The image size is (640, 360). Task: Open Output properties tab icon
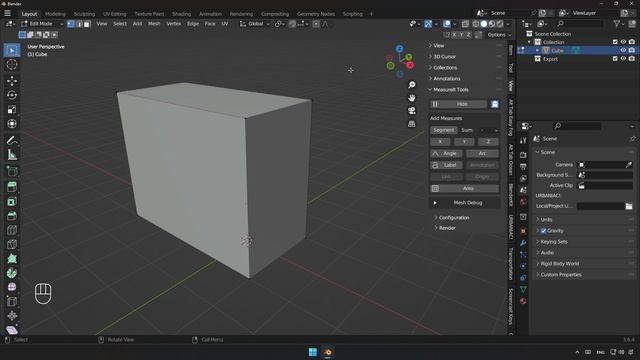click(x=523, y=167)
